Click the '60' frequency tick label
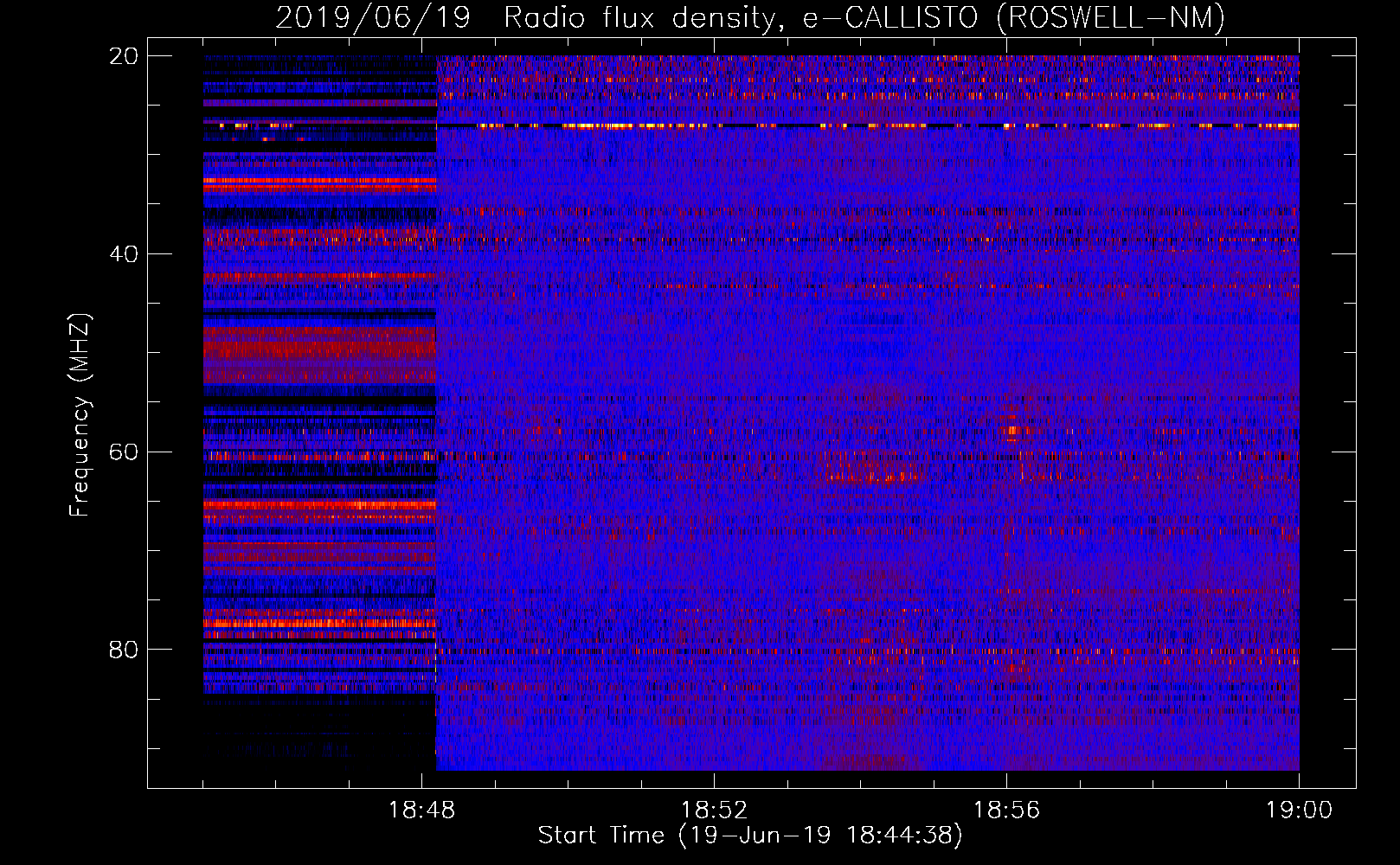The image size is (1400, 865). (123, 452)
